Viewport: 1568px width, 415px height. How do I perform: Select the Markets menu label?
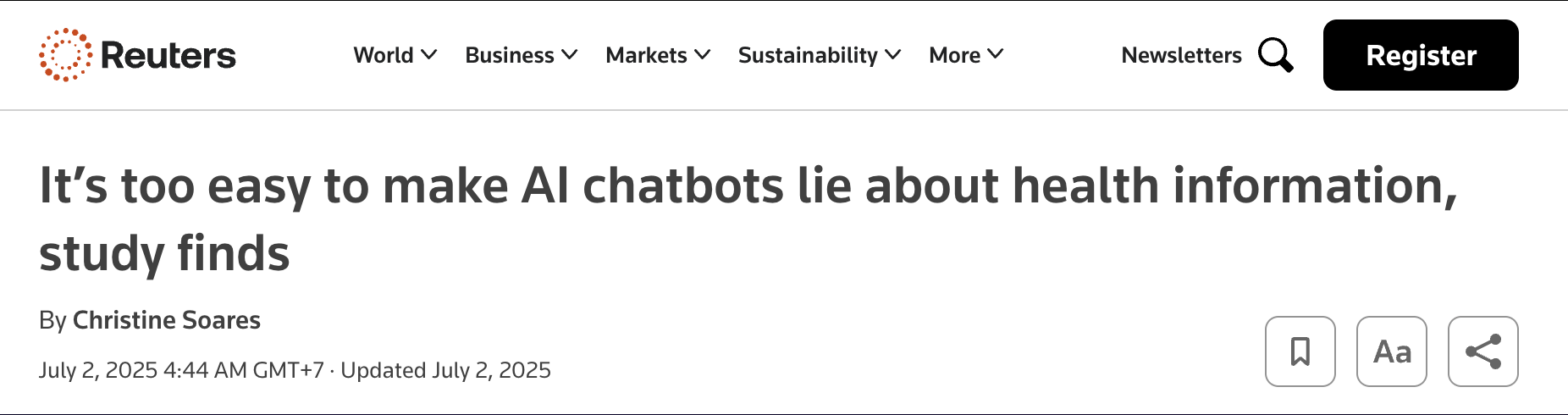pyautogui.click(x=646, y=55)
